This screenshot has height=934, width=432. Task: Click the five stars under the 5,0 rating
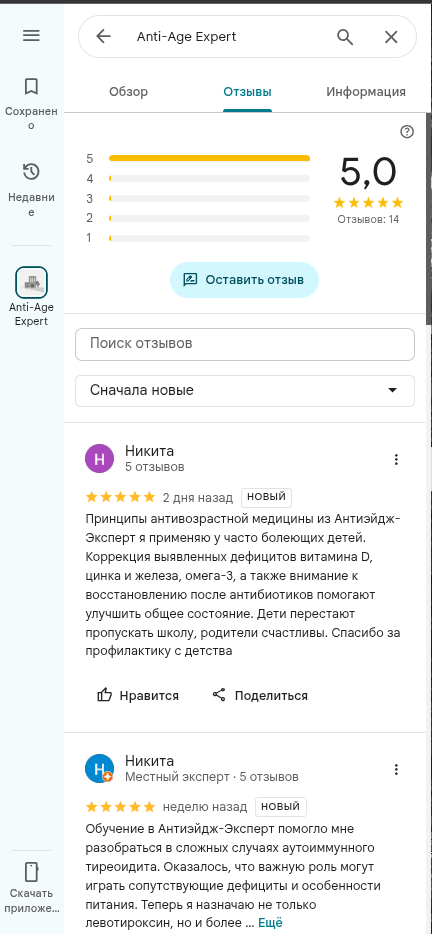(x=368, y=203)
